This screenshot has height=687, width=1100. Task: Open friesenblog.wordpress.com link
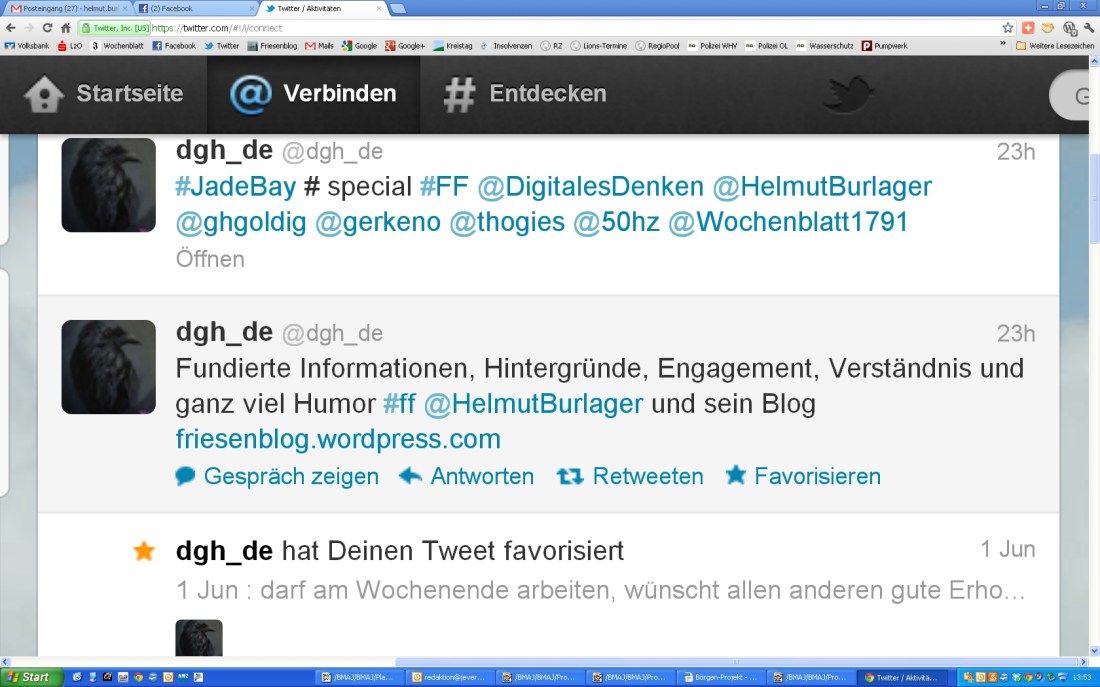coord(338,439)
